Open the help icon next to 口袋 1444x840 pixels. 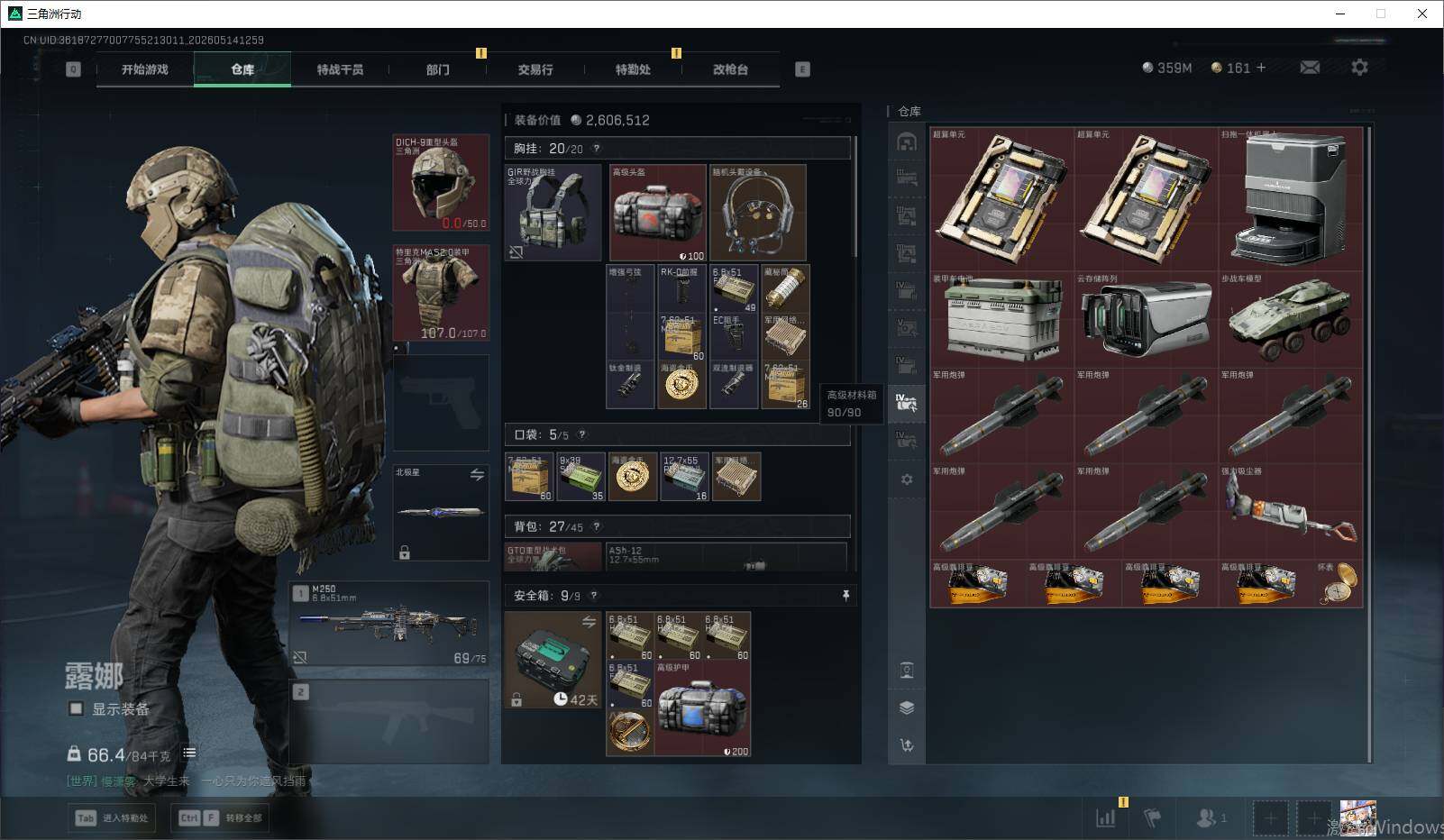[581, 434]
